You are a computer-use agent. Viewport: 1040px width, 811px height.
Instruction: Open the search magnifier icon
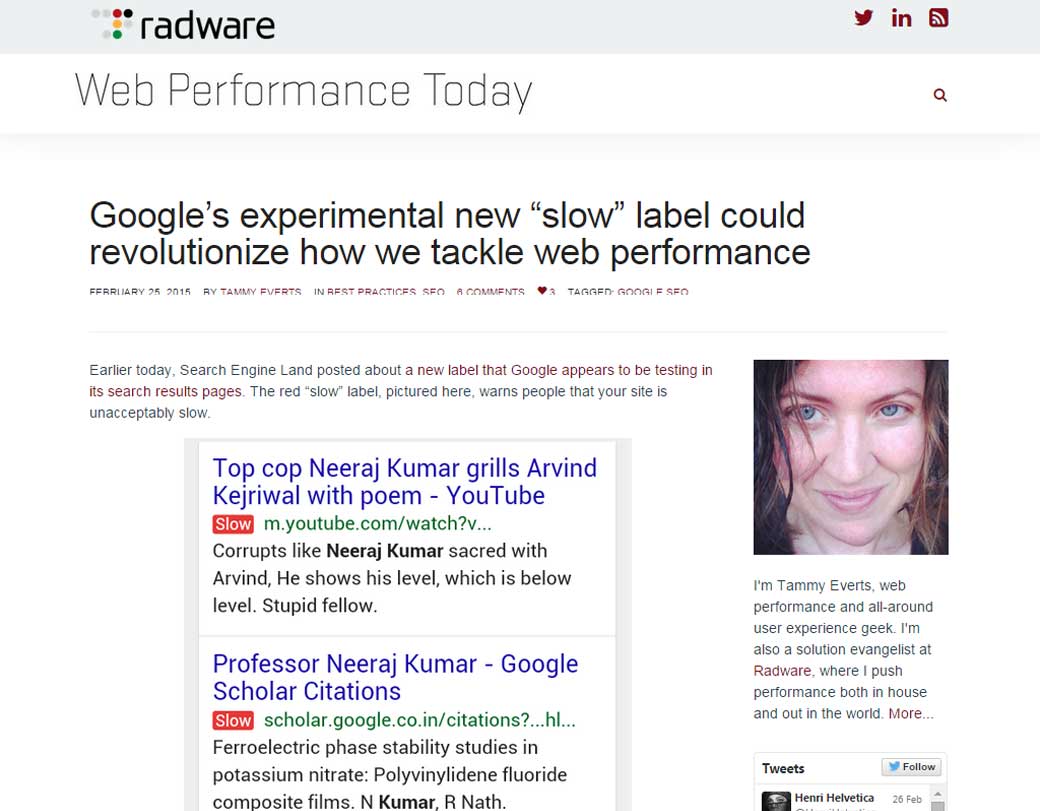point(939,94)
